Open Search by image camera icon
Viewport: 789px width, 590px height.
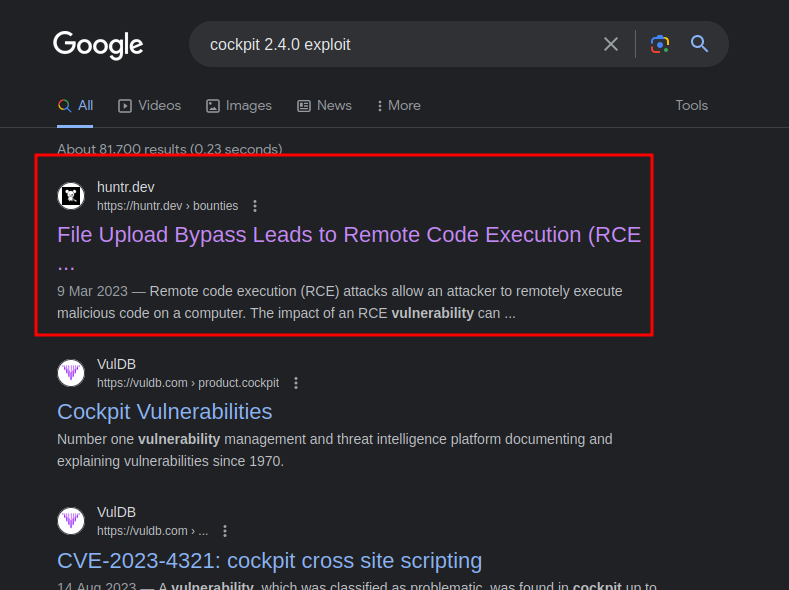[x=660, y=44]
